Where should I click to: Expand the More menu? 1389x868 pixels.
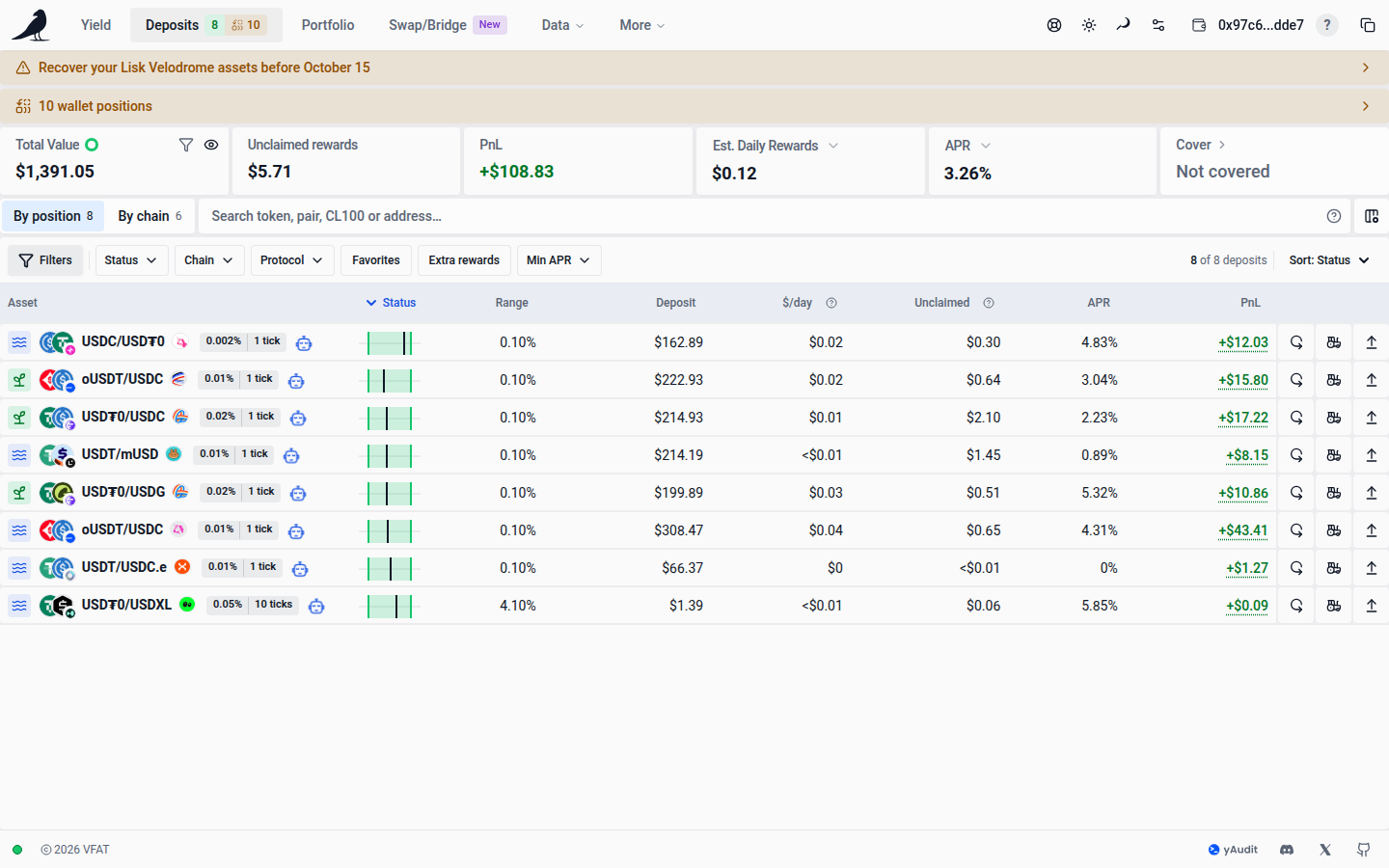[x=642, y=25]
